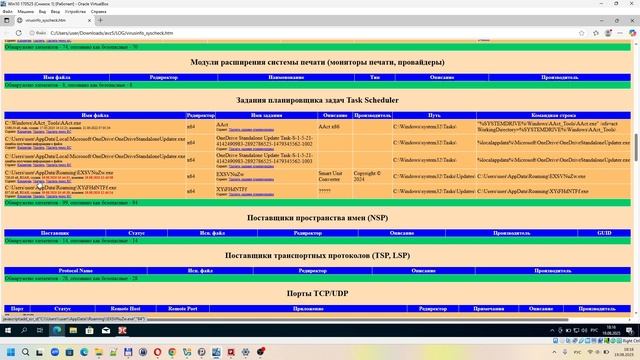Click the host Wi-Fi tray icon
The width and height of the screenshot is (640, 360).
point(590,352)
